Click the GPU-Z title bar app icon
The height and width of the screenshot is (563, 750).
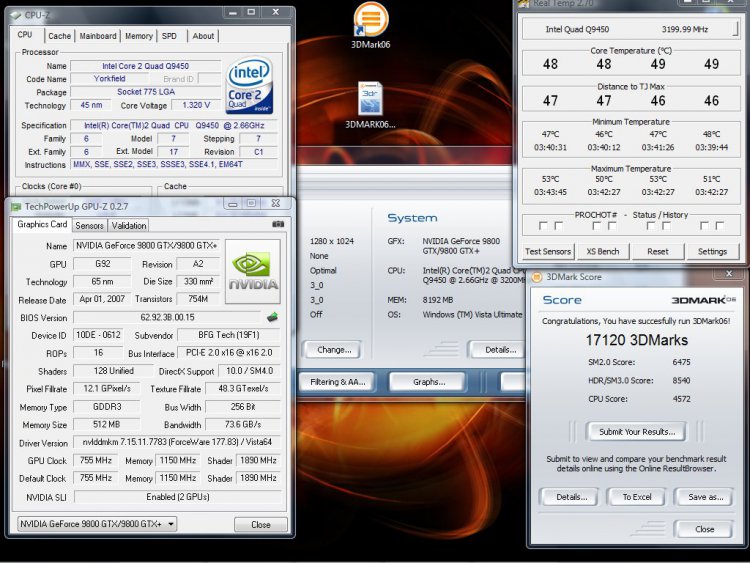point(16,207)
